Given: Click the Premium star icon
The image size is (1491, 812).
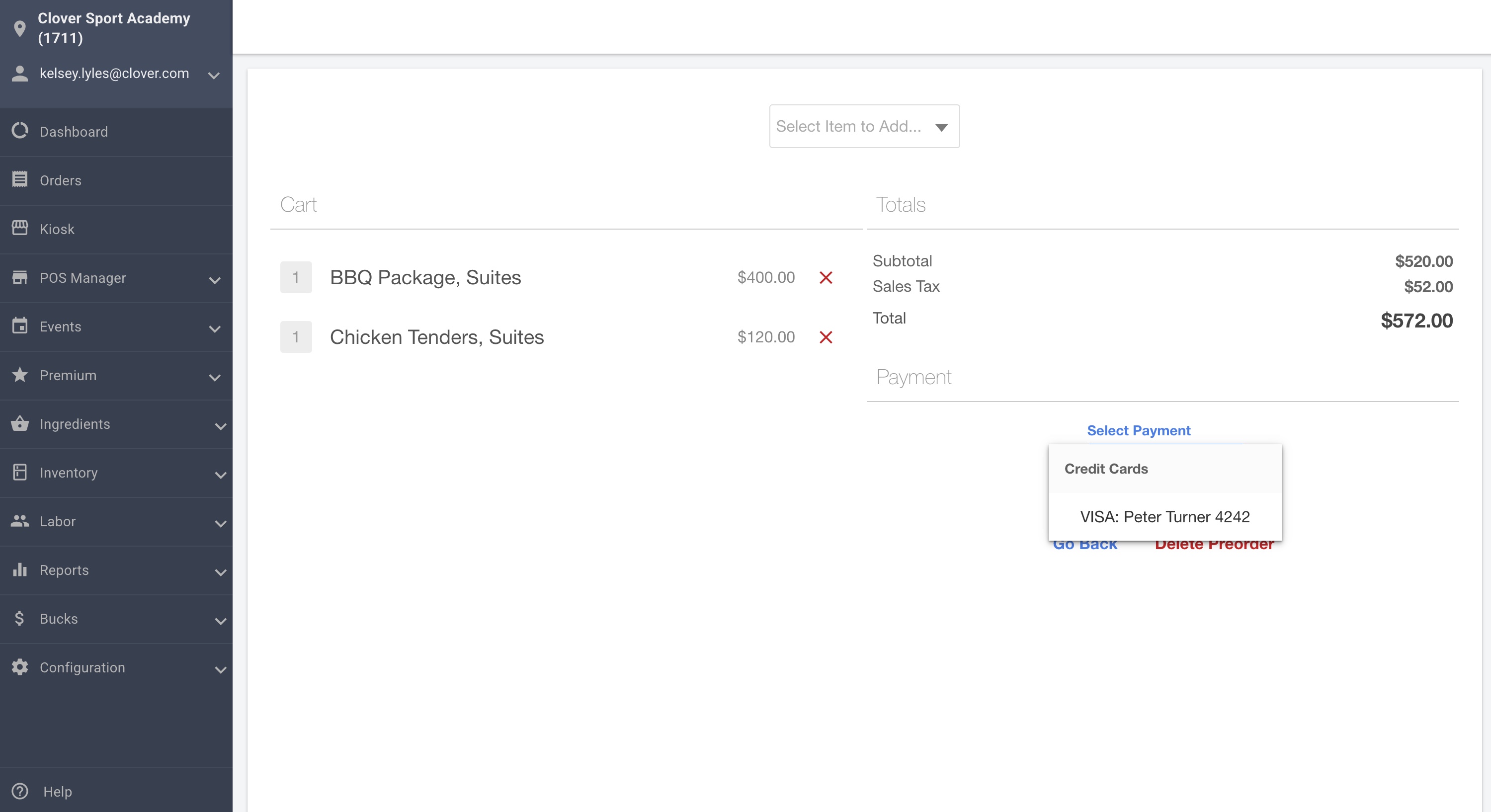Looking at the screenshot, I should point(20,375).
